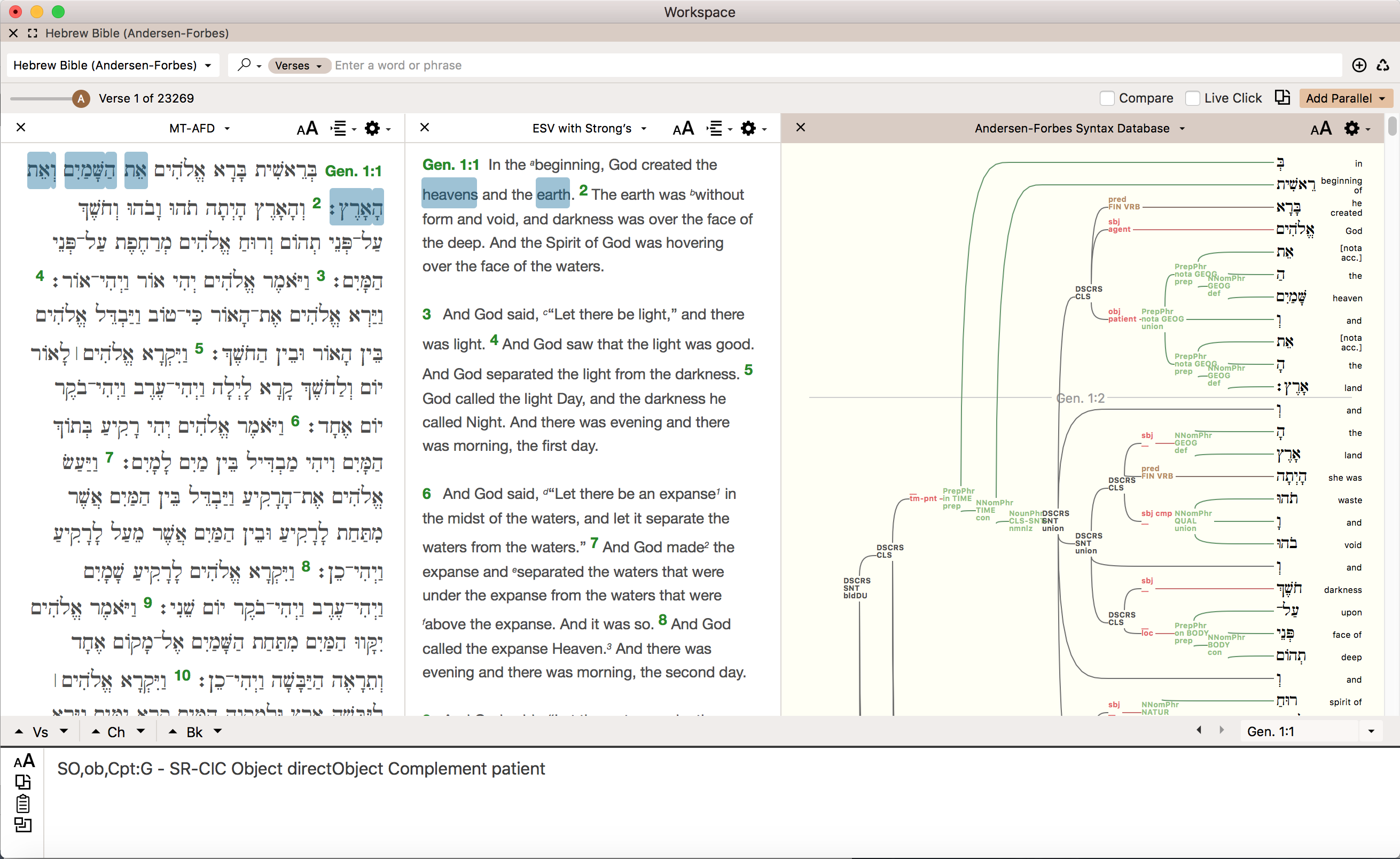
Task: Open the Andersen-Forbes Syntax Database dropdown
Action: (1080, 128)
